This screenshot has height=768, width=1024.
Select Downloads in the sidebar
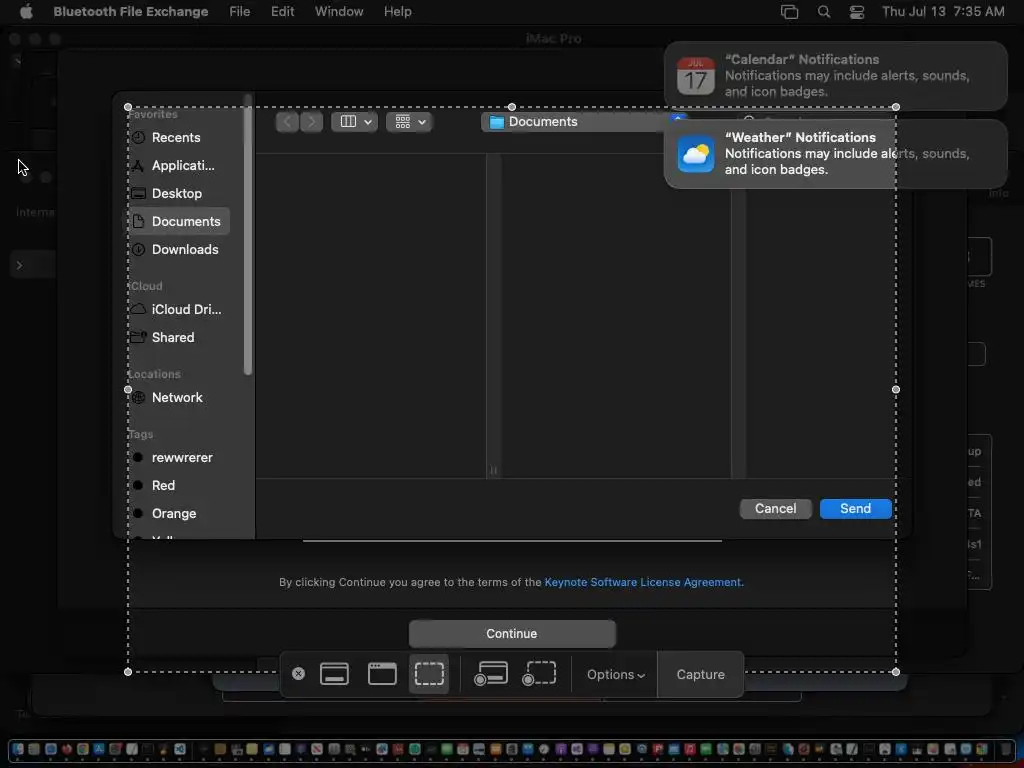pyautogui.click(x=178, y=249)
